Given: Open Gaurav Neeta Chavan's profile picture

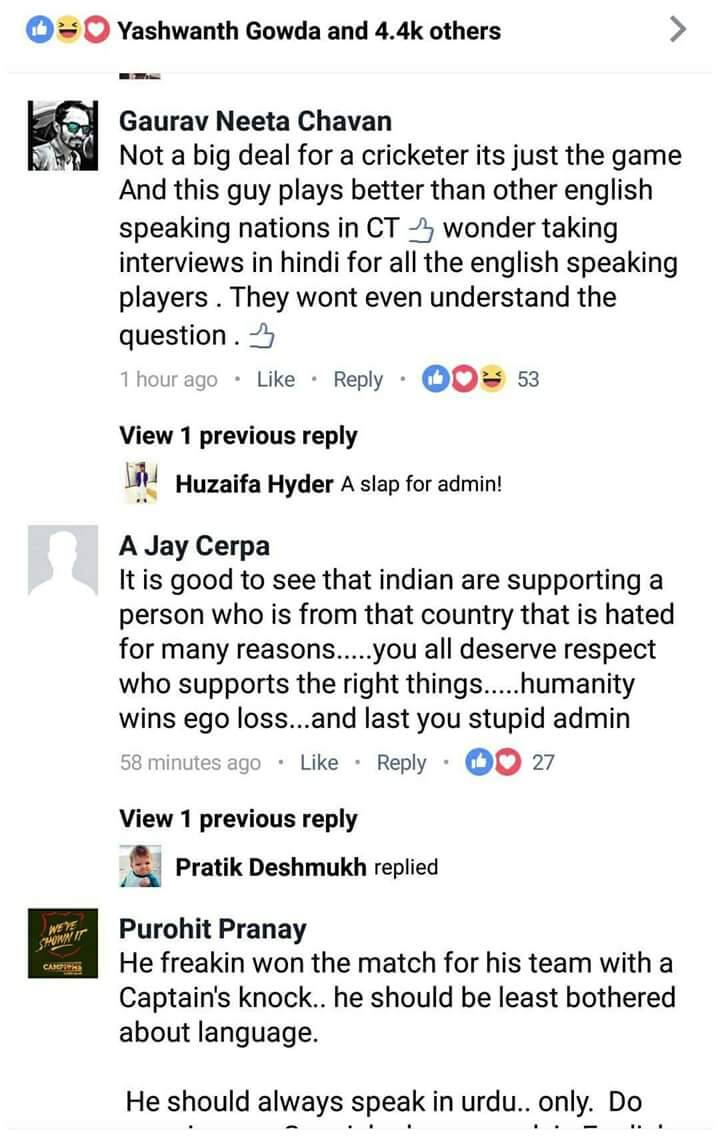Looking at the screenshot, I should point(62,135).
